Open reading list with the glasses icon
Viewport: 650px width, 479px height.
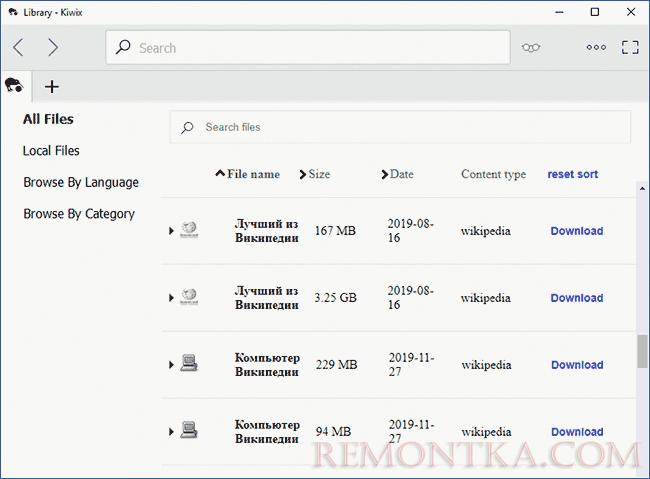[531, 47]
